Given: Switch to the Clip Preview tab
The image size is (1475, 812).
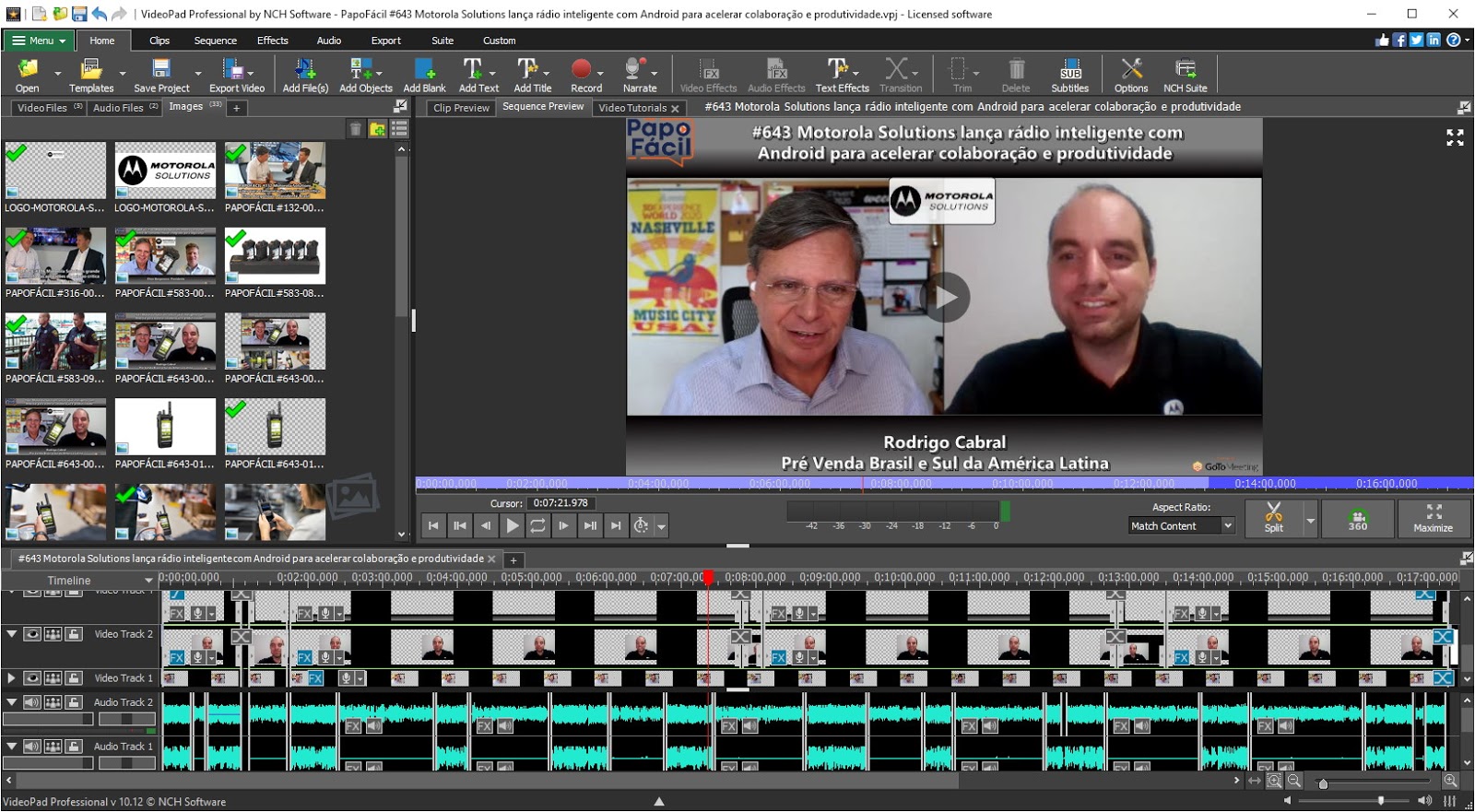Looking at the screenshot, I should [x=461, y=108].
